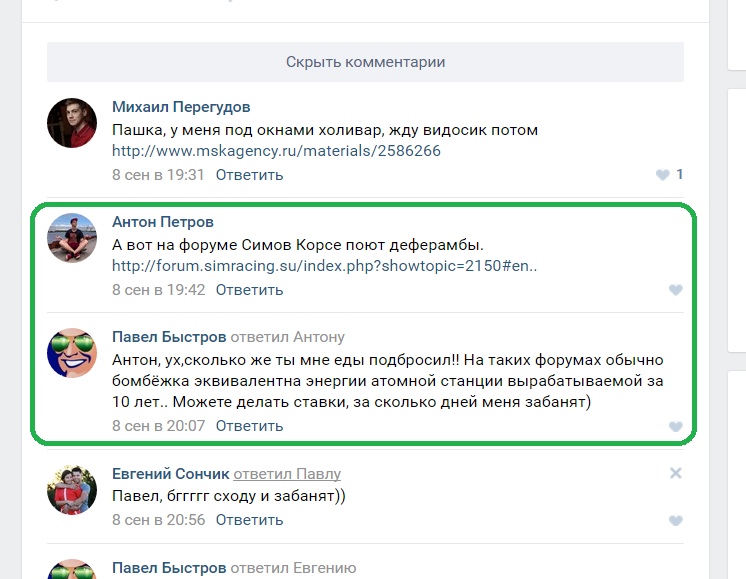Click Павел Быстров's sunglasses cartoon avatar

click(x=72, y=353)
